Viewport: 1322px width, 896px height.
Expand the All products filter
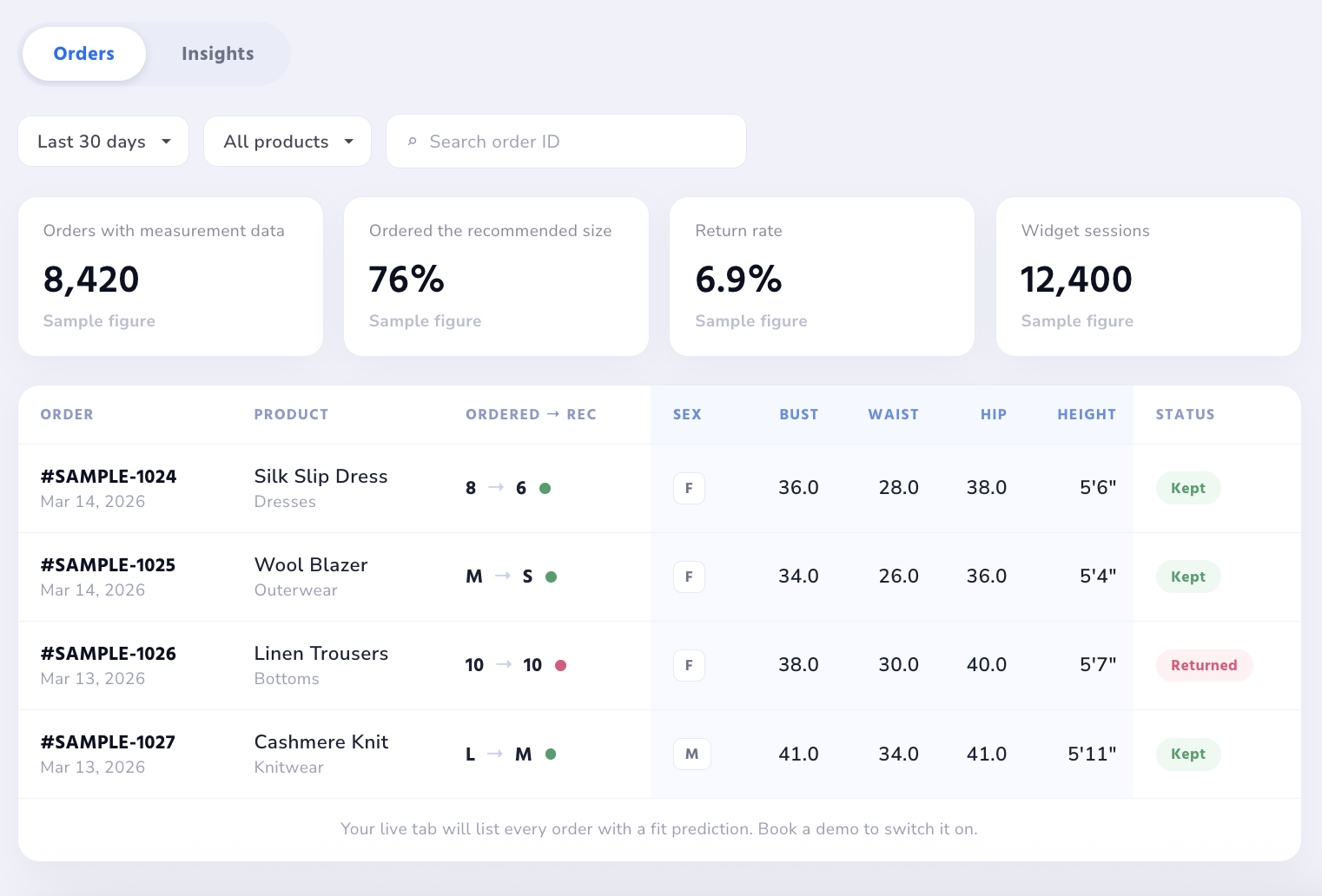pyautogui.click(x=288, y=142)
